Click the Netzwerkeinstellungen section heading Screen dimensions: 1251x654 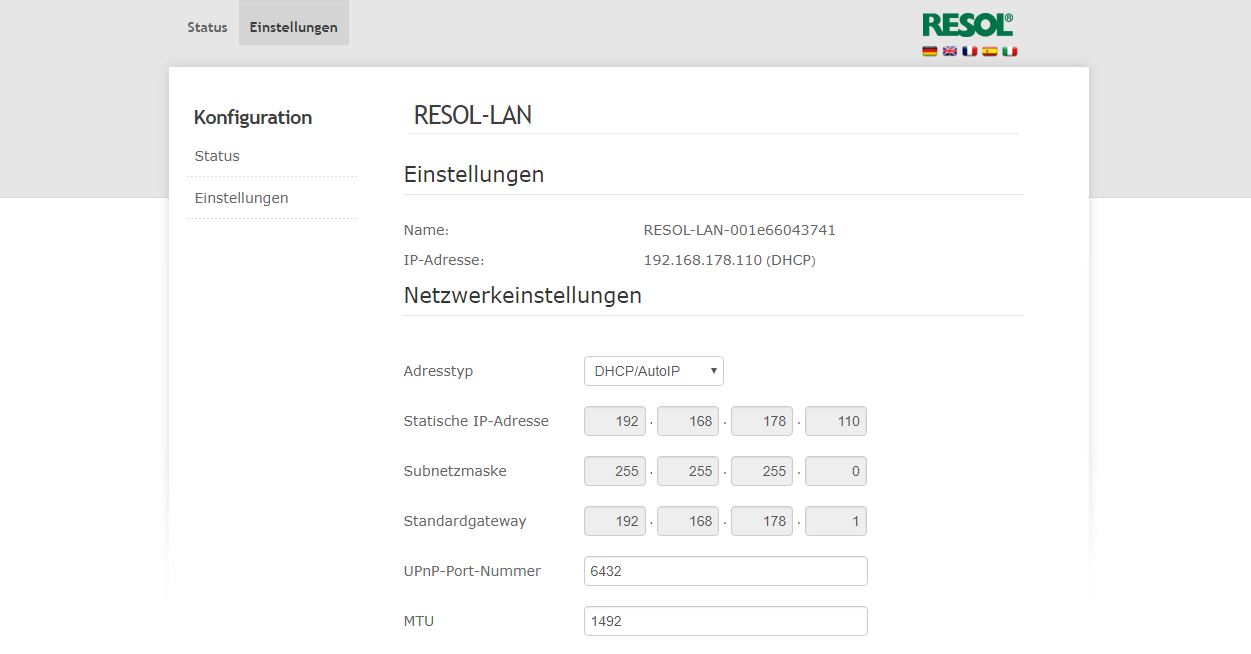coord(523,296)
